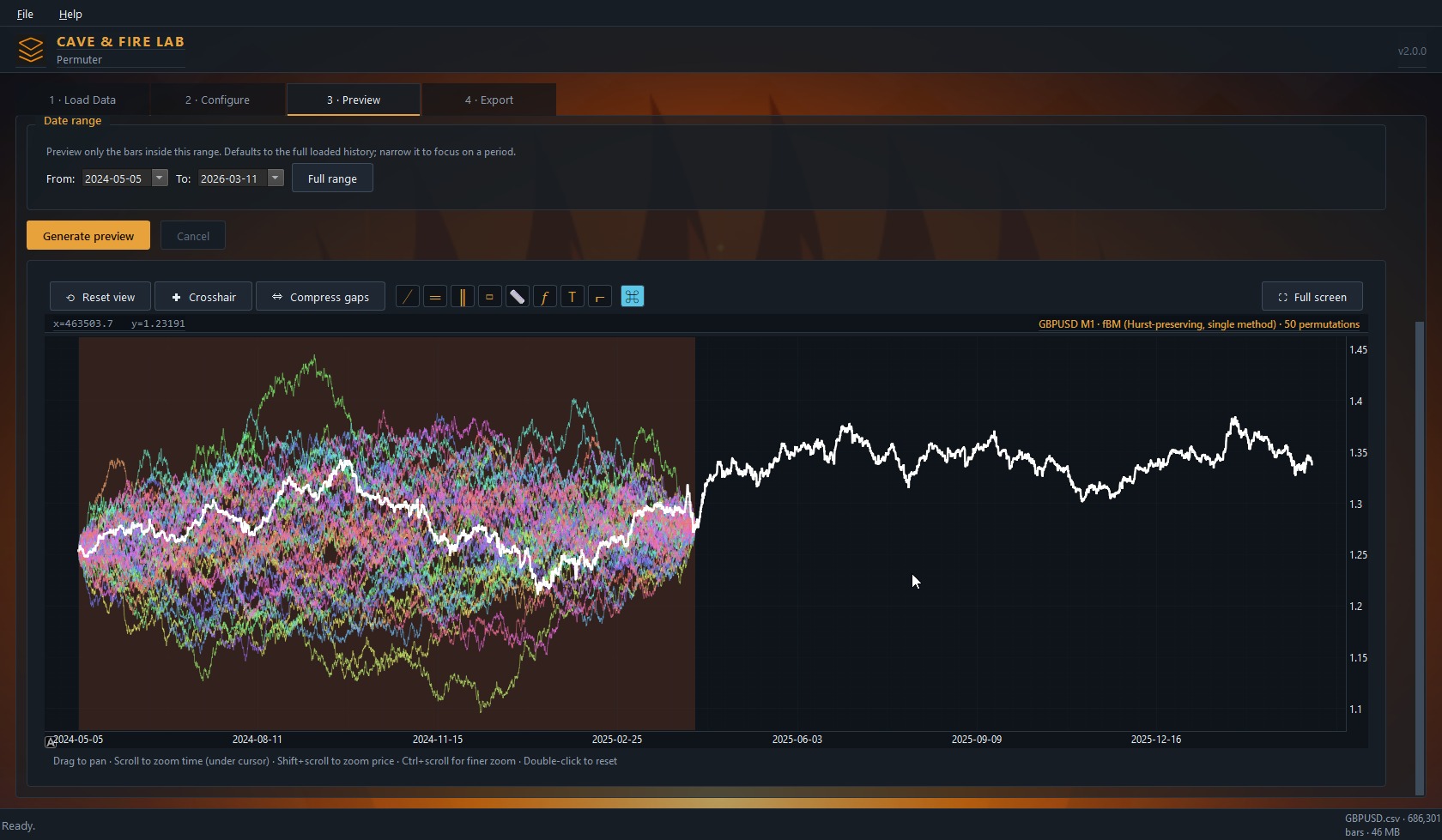
Task: Click the Full range button
Action: pyautogui.click(x=332, y=178)
